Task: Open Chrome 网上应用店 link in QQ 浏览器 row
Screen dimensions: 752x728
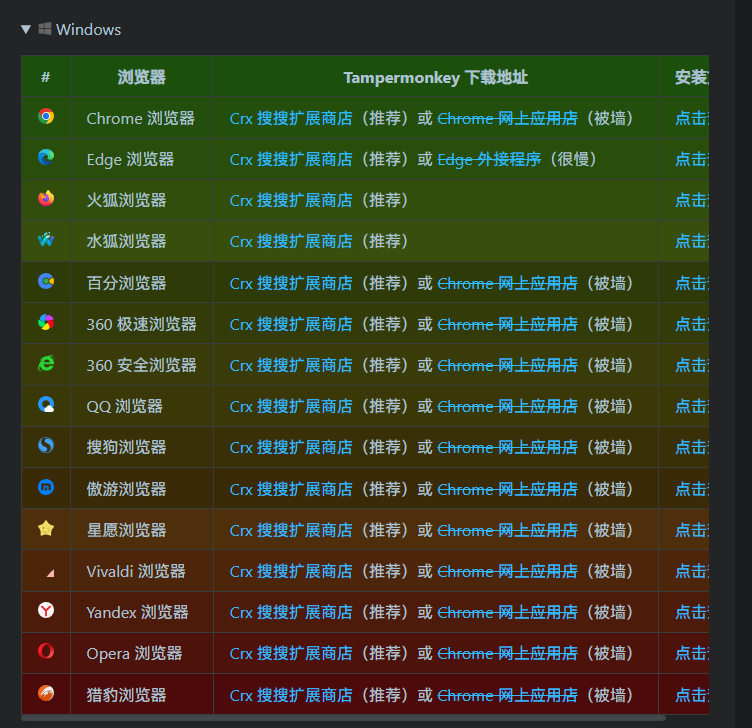Action: [507, 407]
